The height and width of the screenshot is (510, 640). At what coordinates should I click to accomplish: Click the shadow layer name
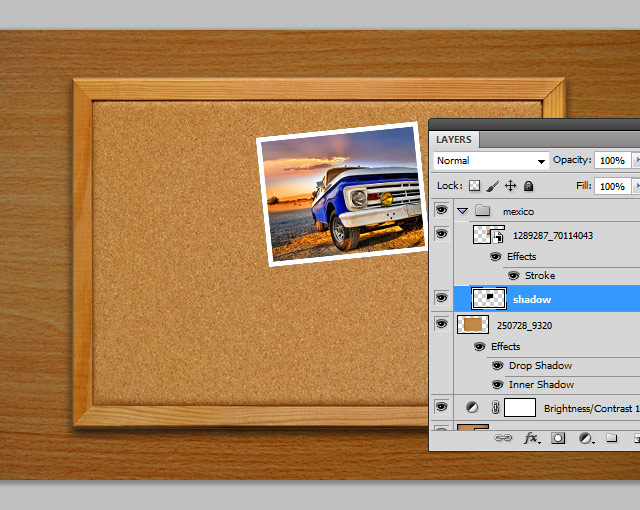[x=532, y=299]
